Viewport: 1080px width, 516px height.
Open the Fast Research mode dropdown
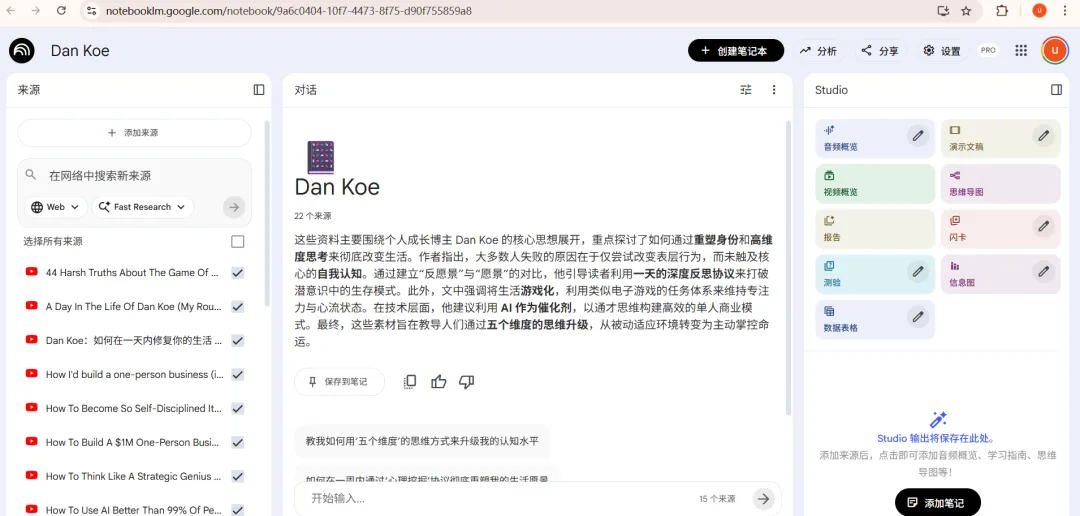(x=143, y=207)
